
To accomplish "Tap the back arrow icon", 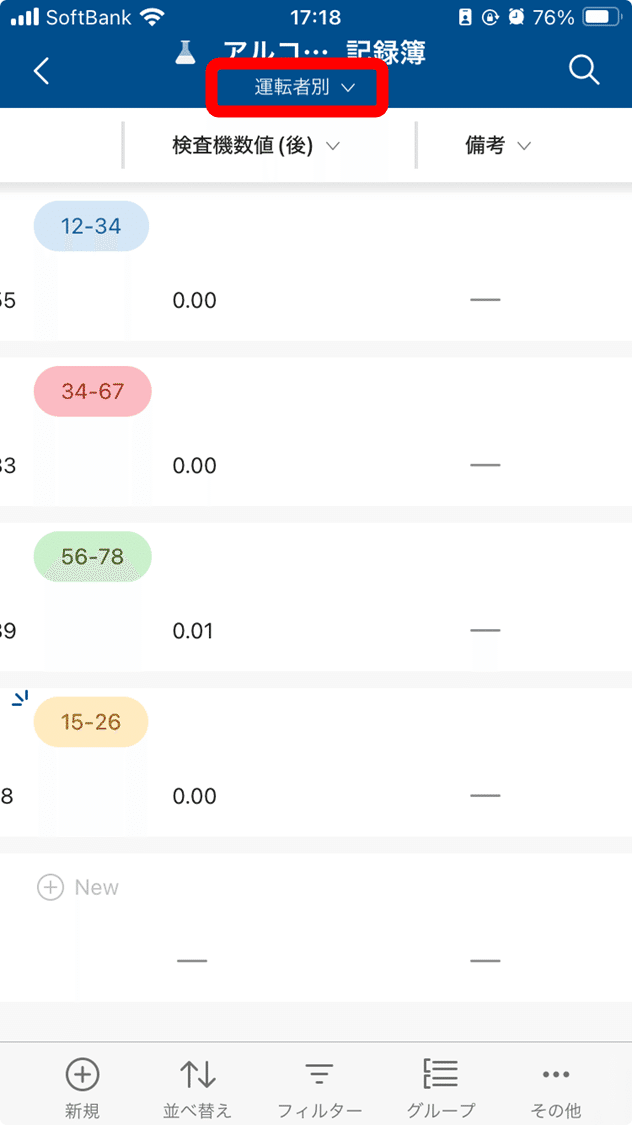I will 41,71.
